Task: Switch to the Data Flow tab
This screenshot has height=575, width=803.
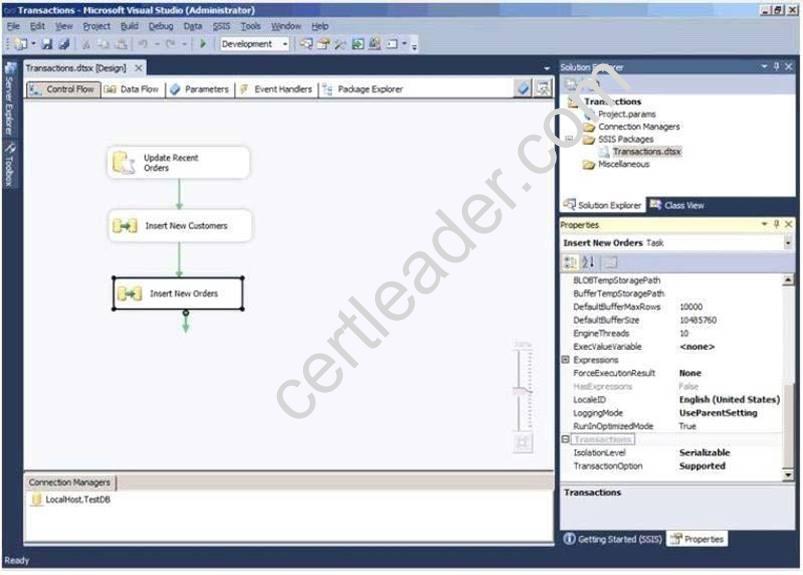Action: (x=132, y=89)
